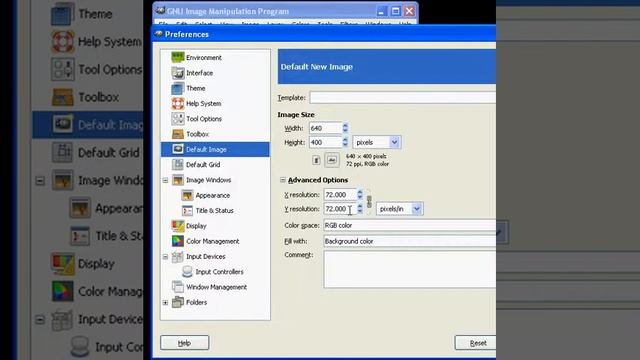Screen dimensions: 640x360
Task: Decrease the Height value with down arrow
Action: (345, 145)
